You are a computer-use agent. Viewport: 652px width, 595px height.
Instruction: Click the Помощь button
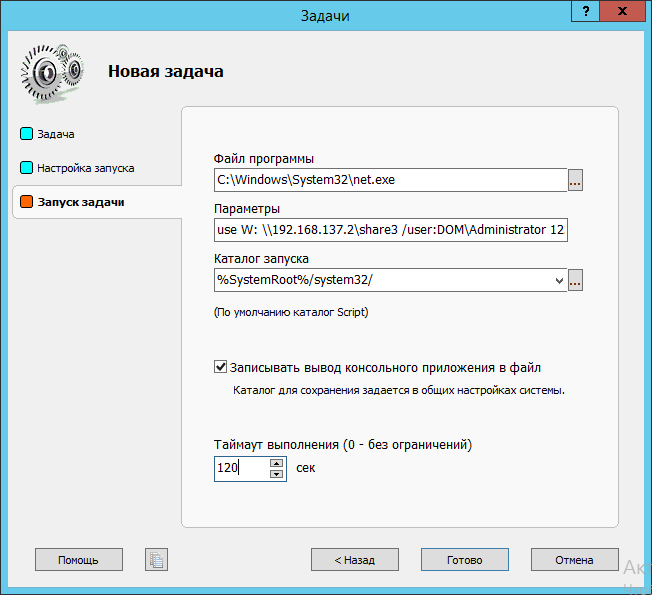click(x=79, y=560)
